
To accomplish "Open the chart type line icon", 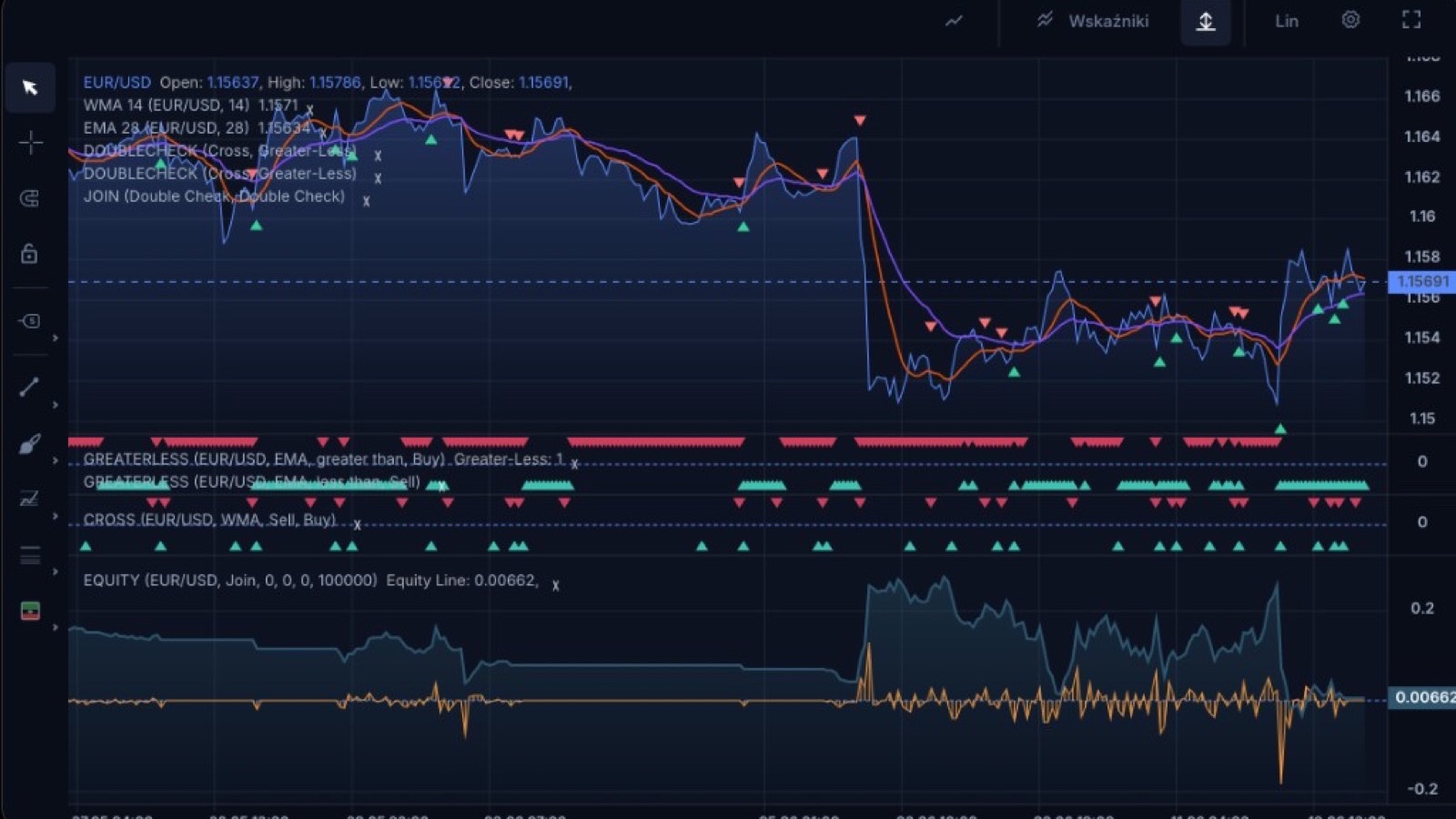I will (954, 21).
